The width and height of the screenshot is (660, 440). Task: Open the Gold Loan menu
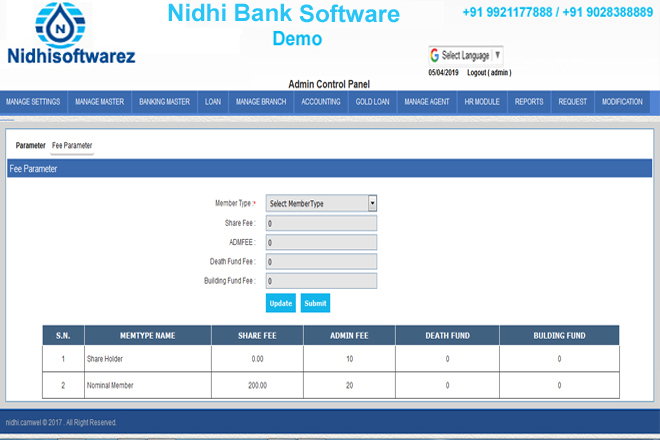(373, 102)
